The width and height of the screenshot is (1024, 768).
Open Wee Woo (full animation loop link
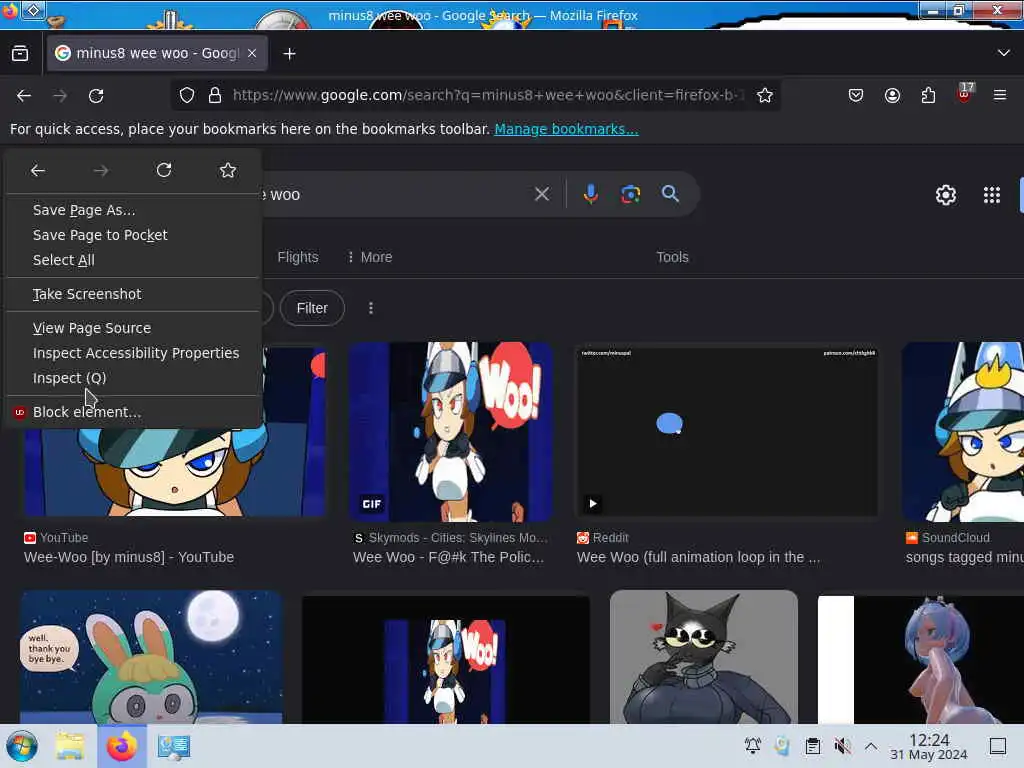tap(698, 557)
